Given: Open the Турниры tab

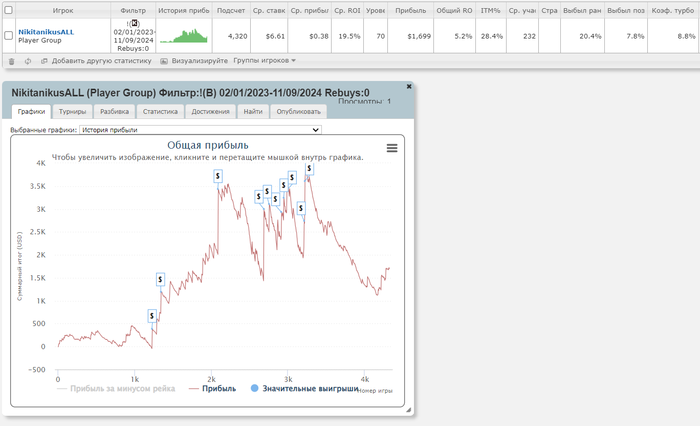Looking at the screenshot, I should tap(72, 112).
